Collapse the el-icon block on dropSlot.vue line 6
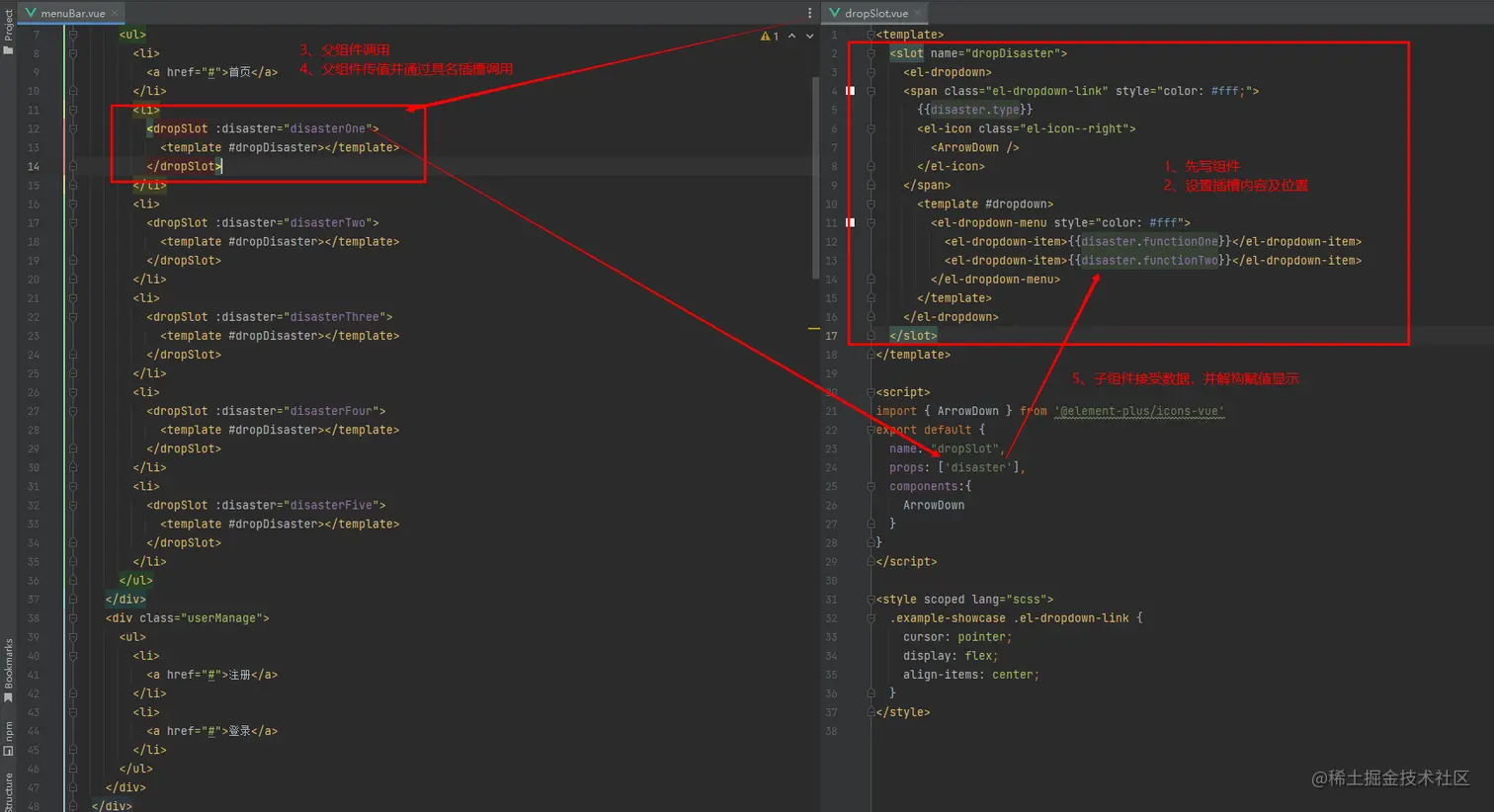This screenshot has height=812, width=1494. tap(871, 128)
